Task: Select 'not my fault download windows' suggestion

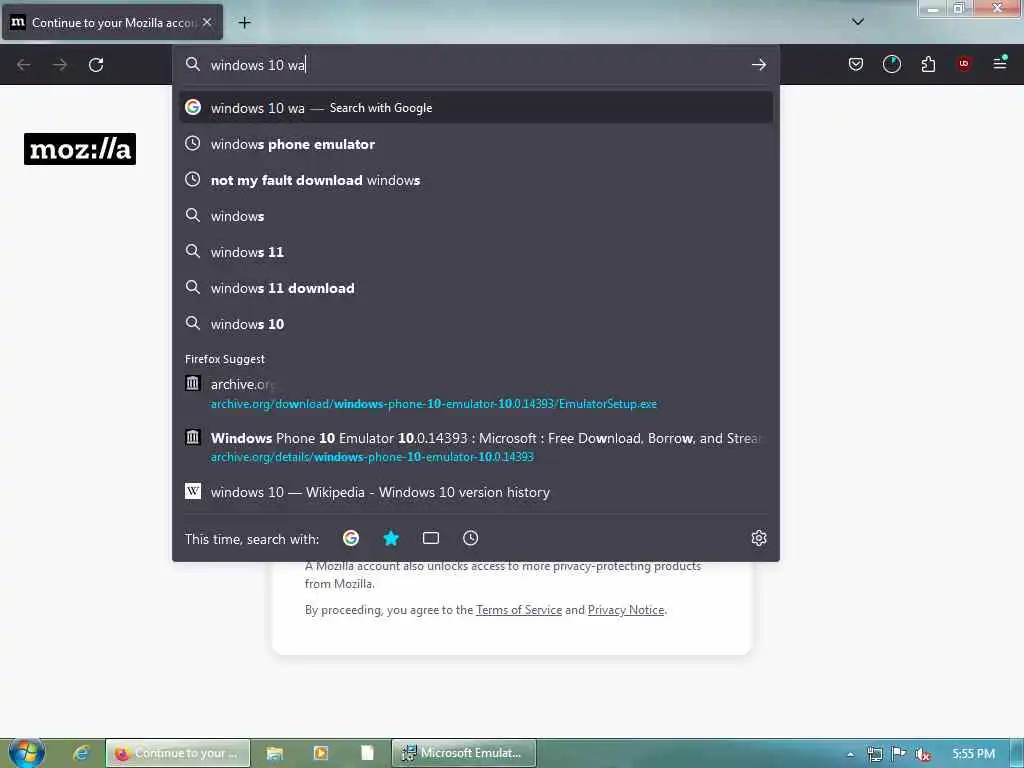Action: tap(476, 180)
